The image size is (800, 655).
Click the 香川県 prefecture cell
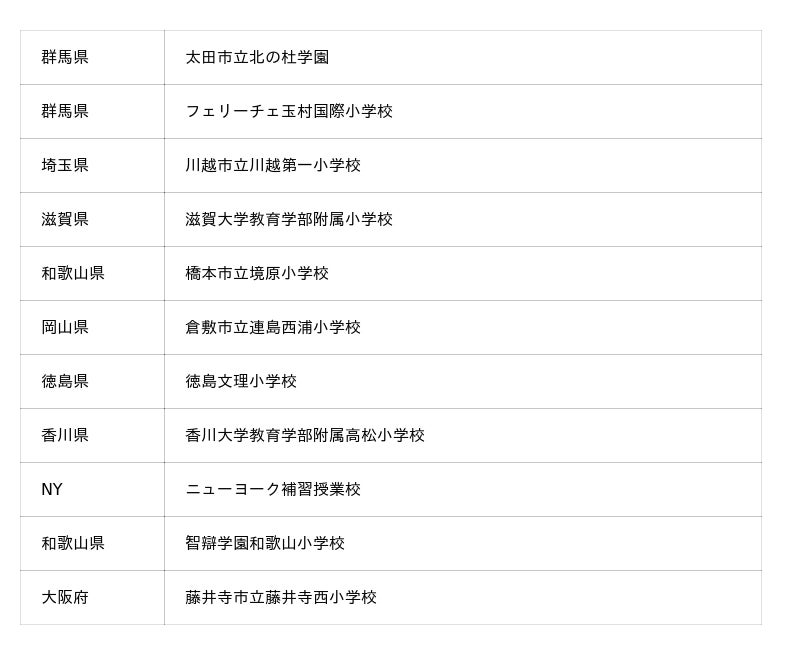[65, 435]
